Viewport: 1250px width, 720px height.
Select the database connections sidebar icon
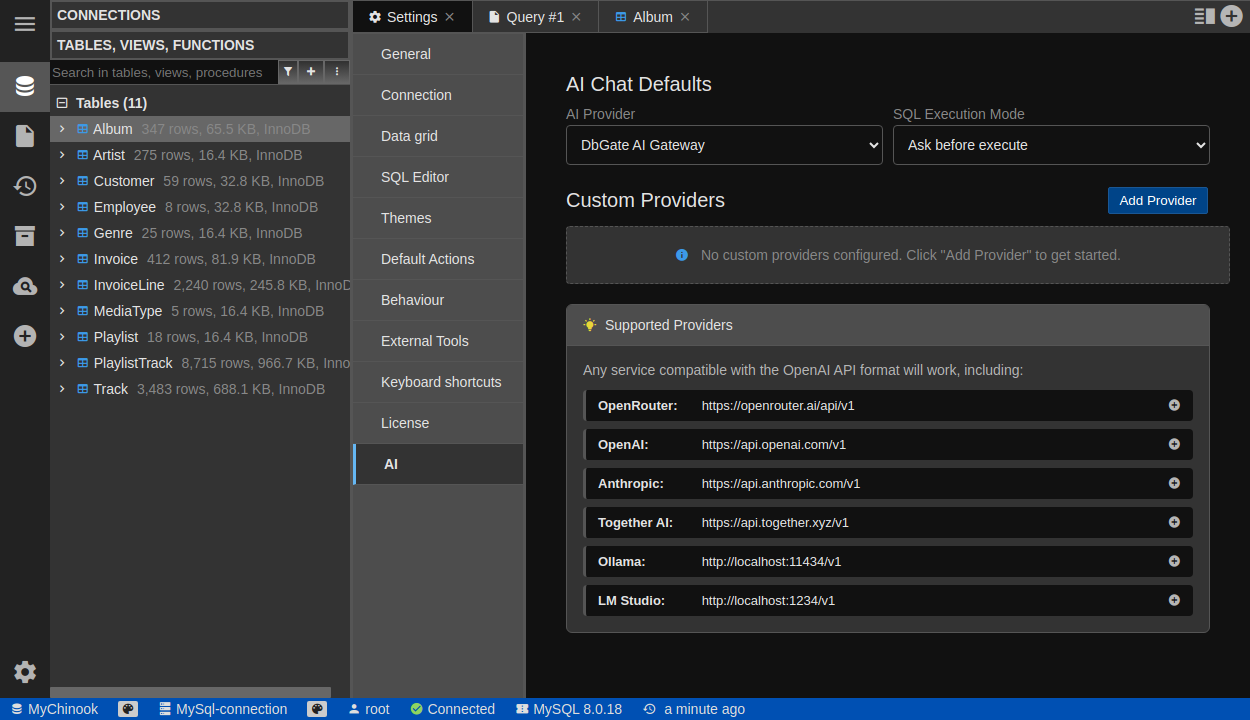[x=25, y=86]
